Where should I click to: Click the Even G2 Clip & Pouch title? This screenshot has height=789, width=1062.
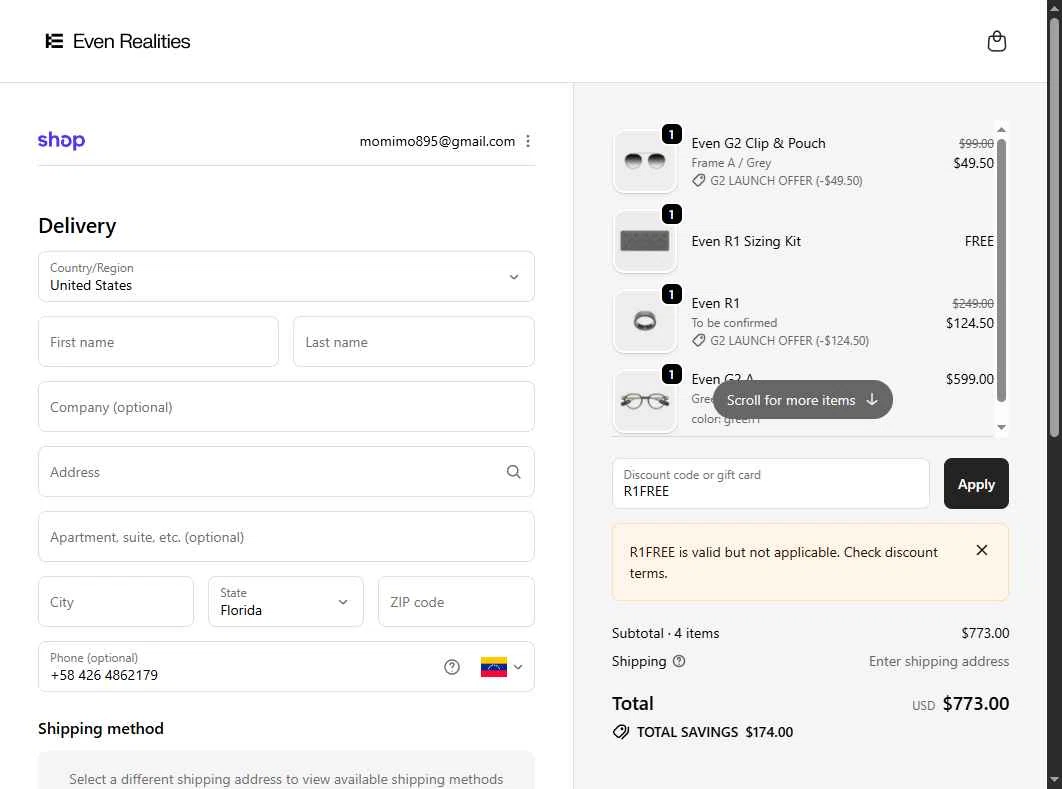(758, 143)
